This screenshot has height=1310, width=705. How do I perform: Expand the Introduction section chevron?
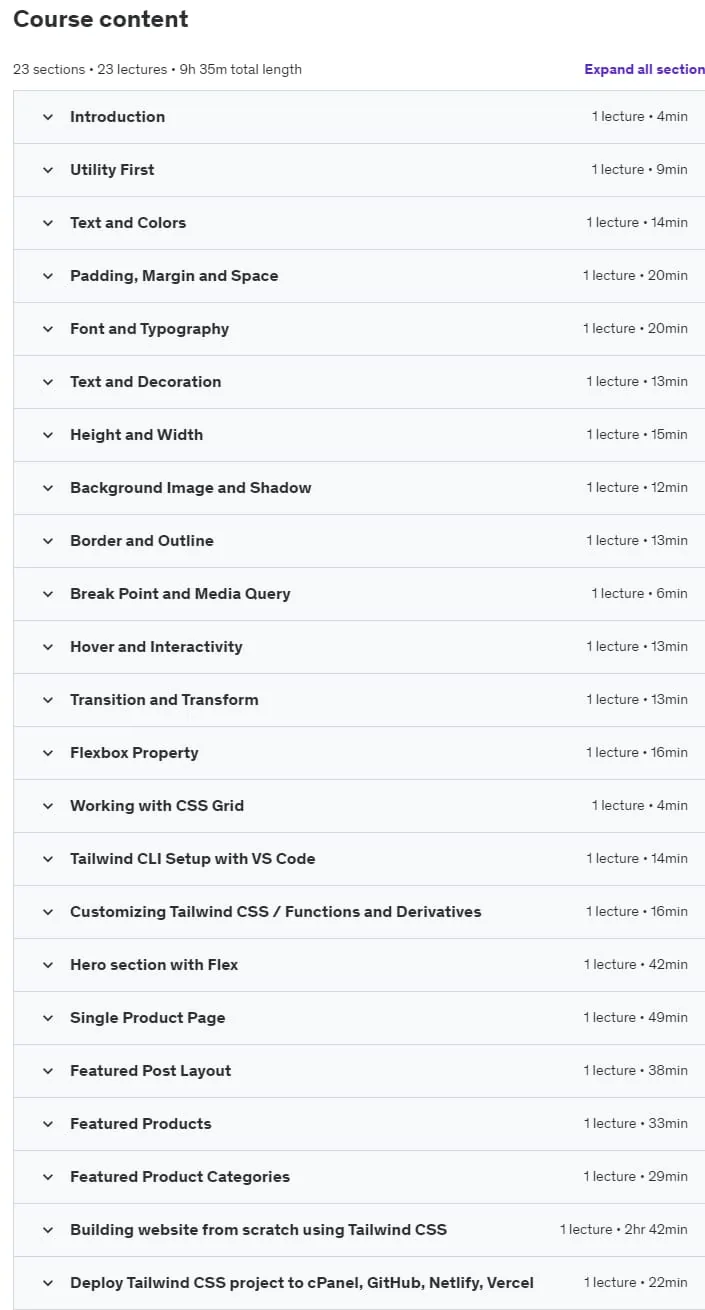(x=47, y=117)
